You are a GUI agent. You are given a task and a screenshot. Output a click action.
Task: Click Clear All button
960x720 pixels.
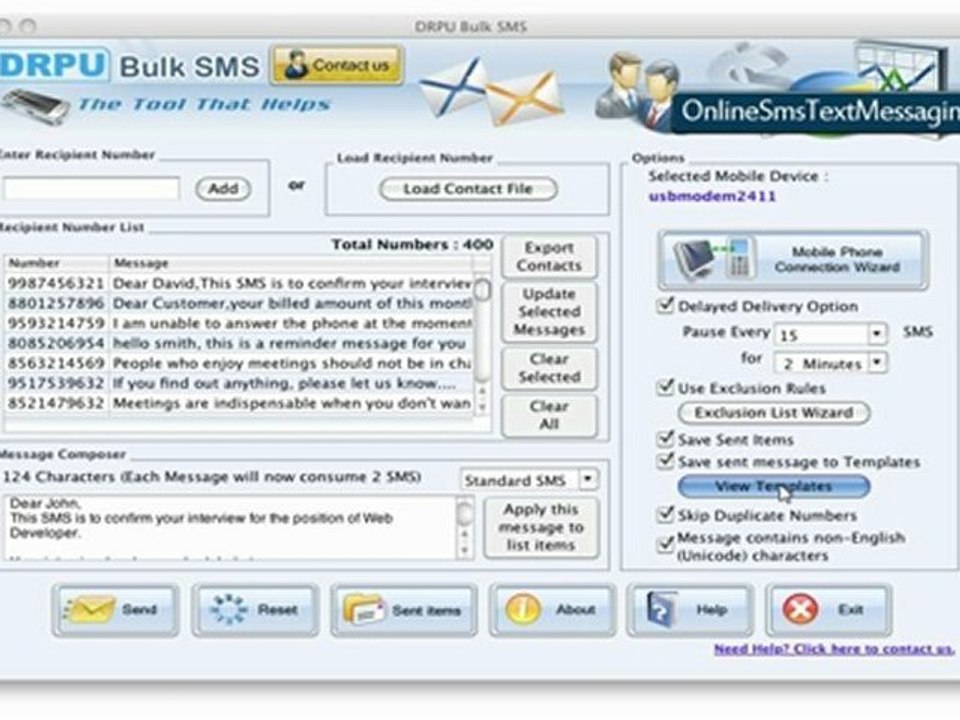pos(549,415)
